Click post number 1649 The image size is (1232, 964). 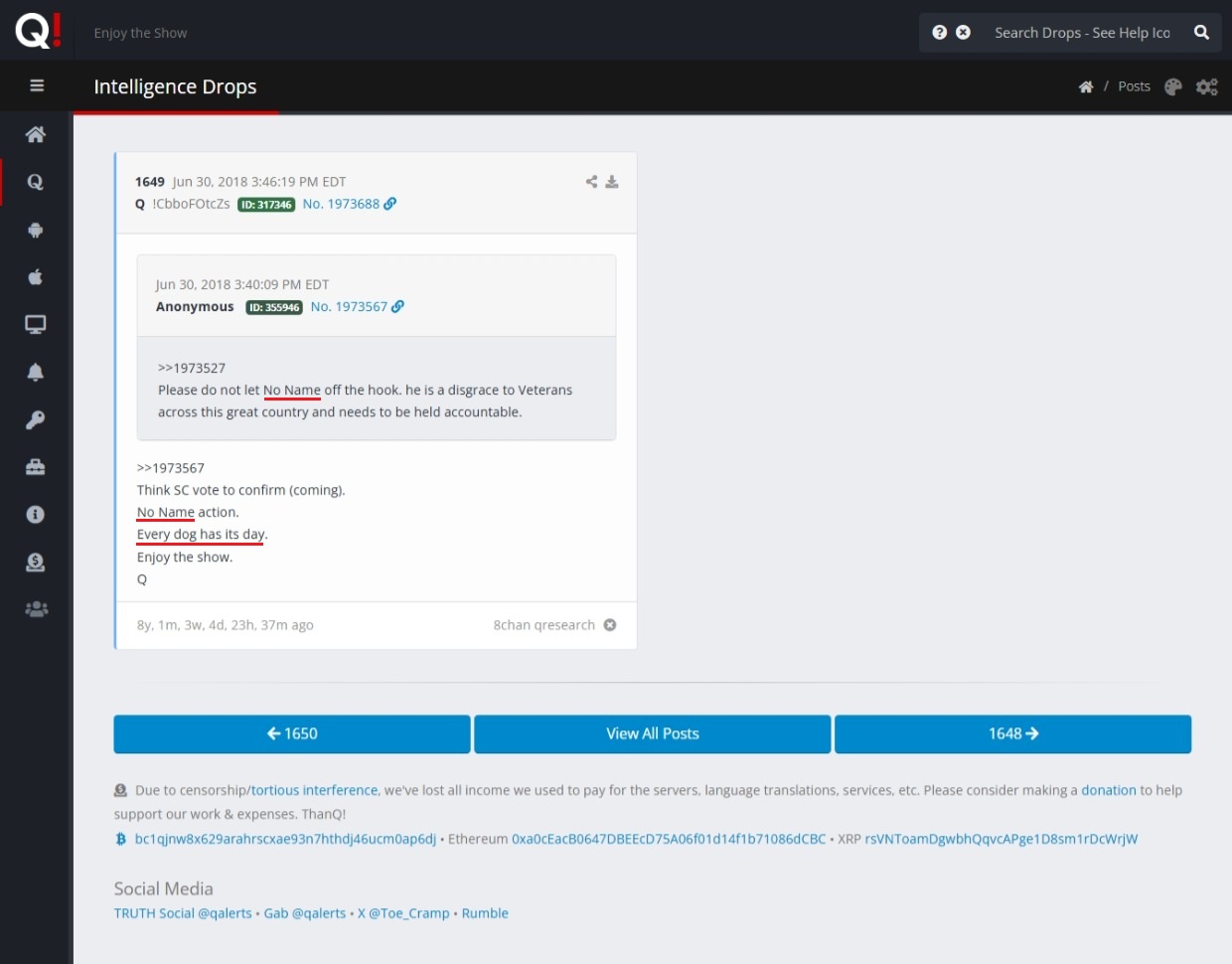(x=150, y=182)
